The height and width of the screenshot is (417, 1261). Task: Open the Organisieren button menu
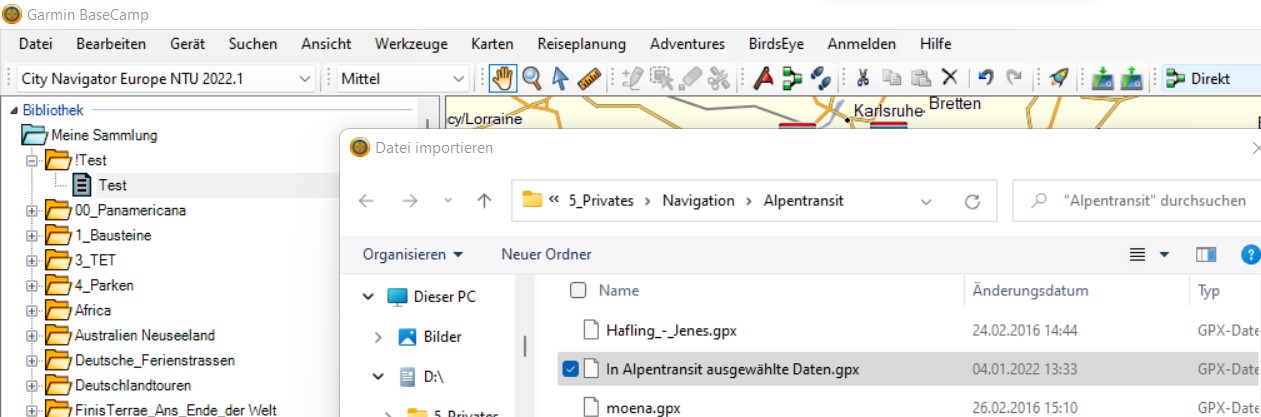(x=412, y=254)
